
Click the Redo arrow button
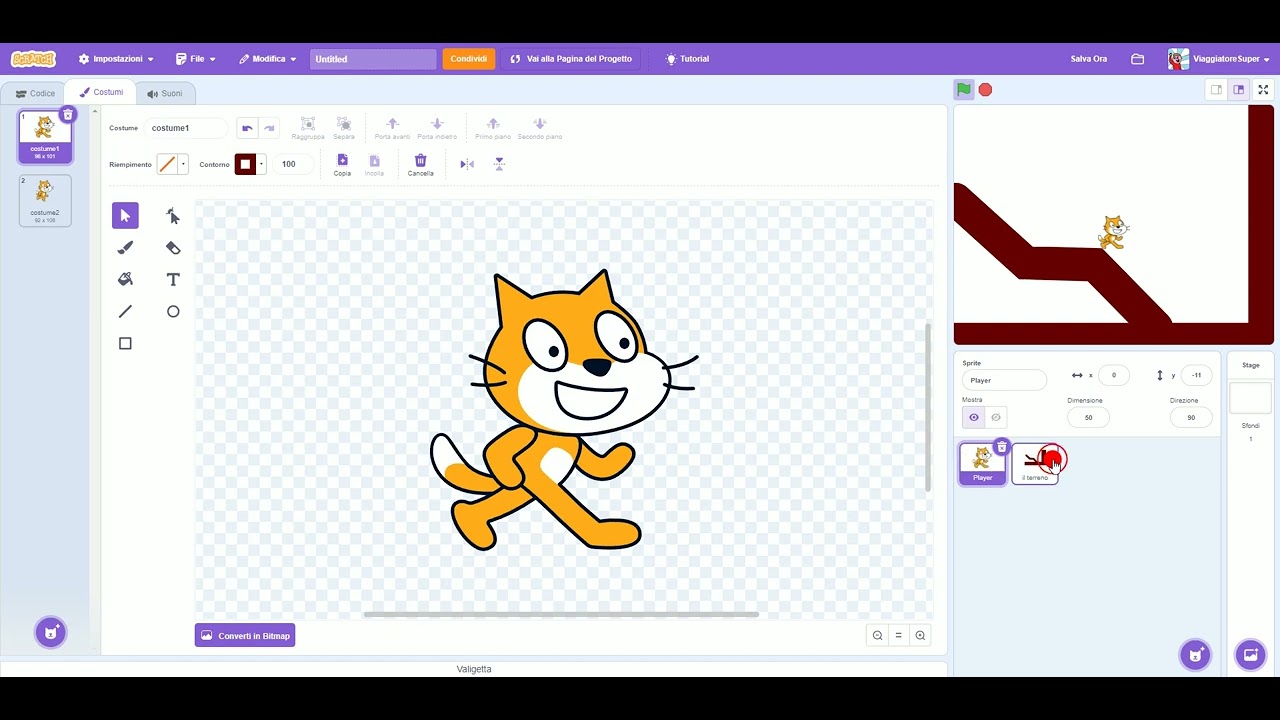click(x=269, y=128)
